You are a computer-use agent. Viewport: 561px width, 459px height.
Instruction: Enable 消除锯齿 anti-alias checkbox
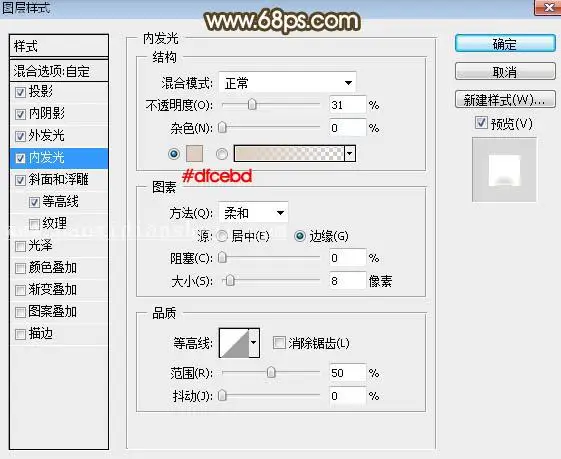point(279,342)
